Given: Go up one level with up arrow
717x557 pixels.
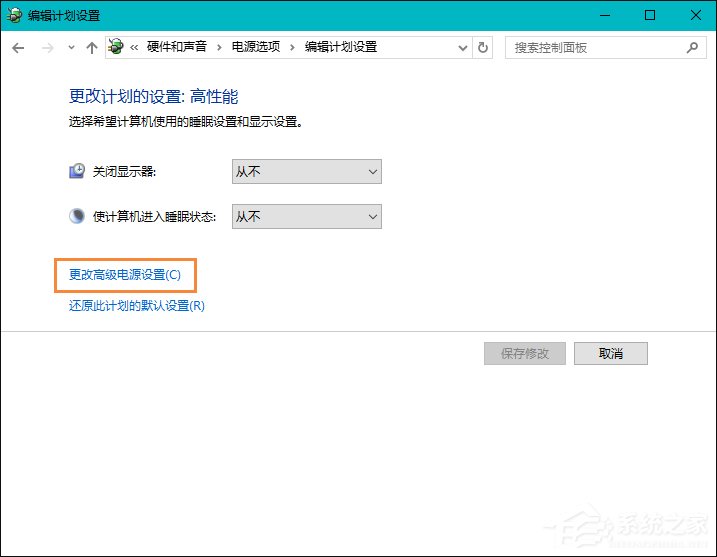Looking at the screenshot, I should [x=92, y=48].
